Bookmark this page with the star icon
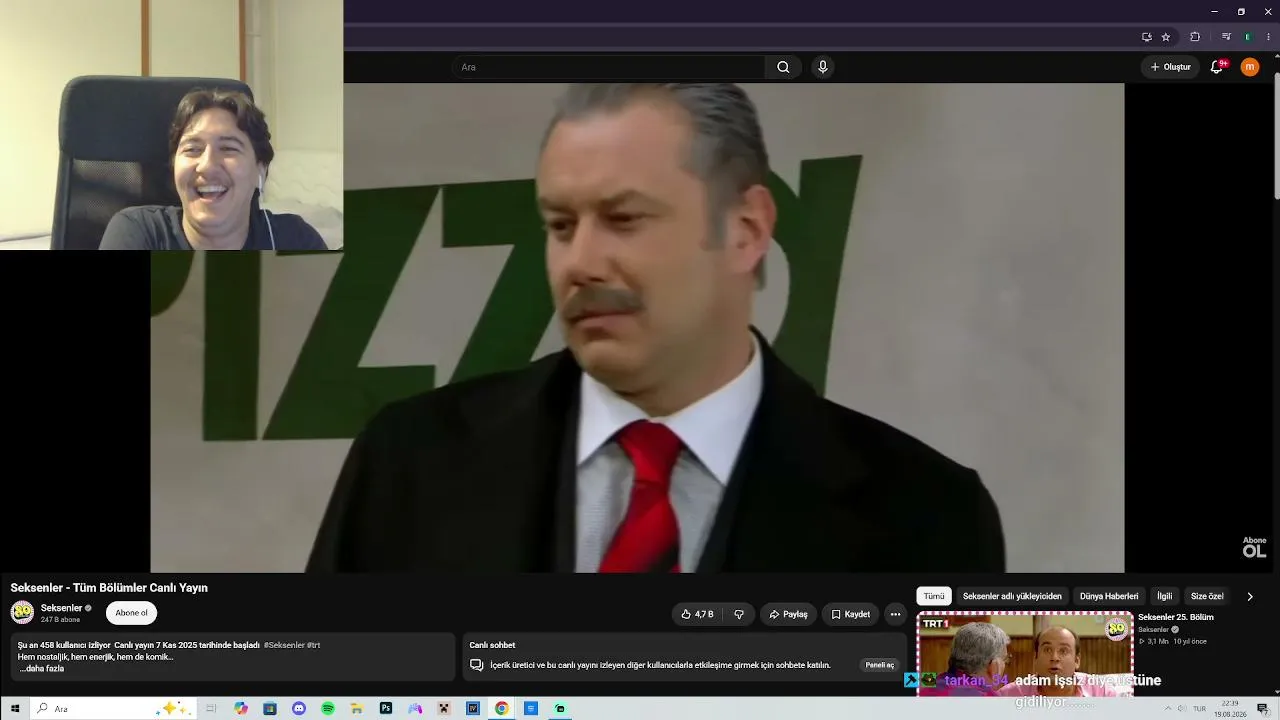 coord(1166,37)
